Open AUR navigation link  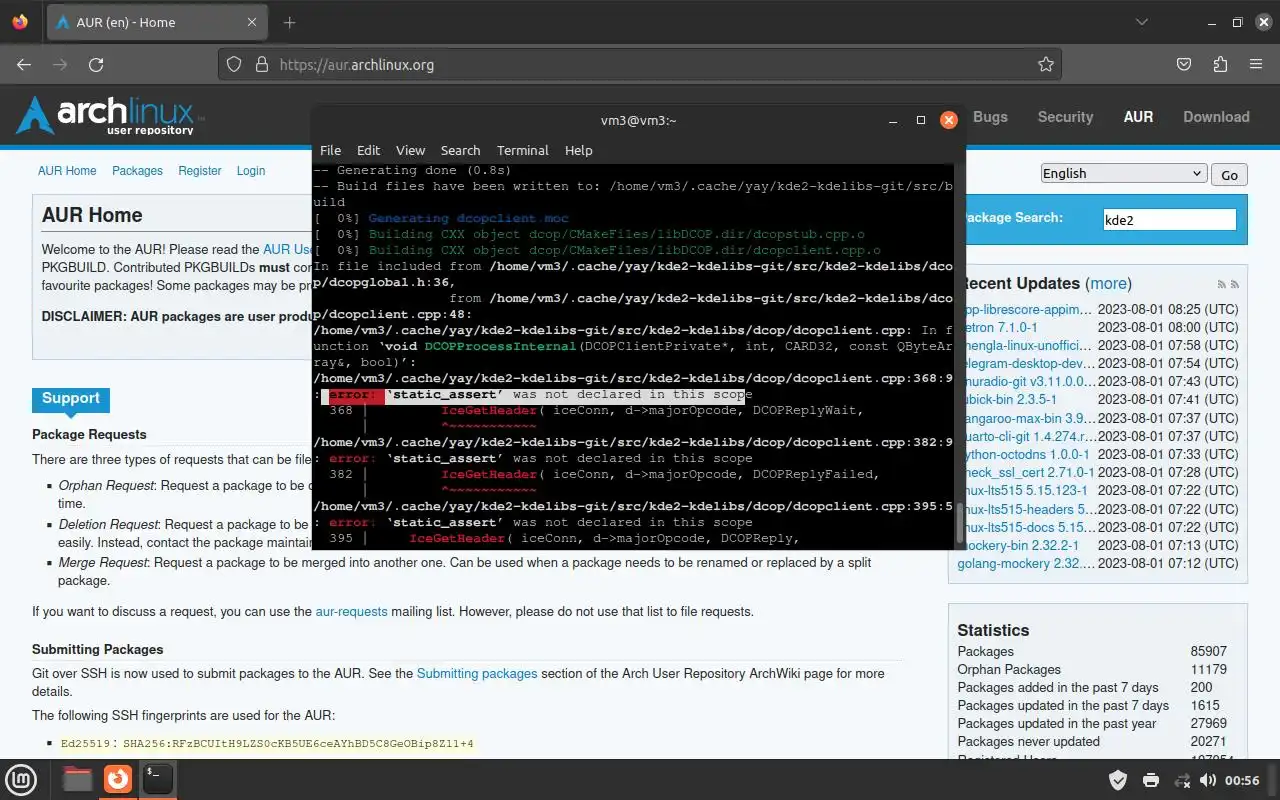coord(1138,117)
